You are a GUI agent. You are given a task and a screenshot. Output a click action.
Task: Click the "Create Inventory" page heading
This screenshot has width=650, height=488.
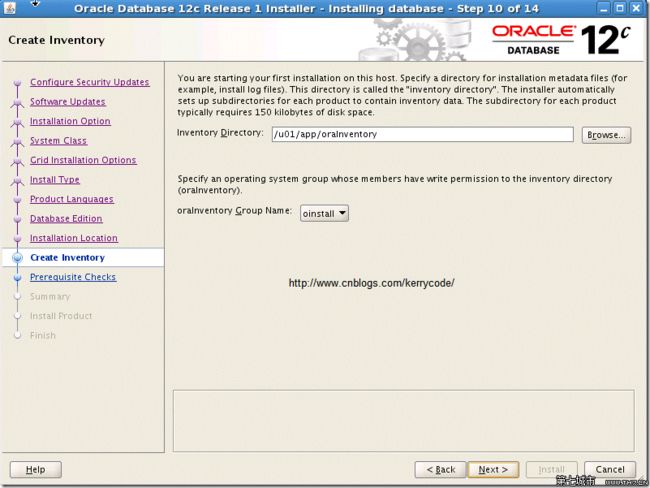[56, 40]
